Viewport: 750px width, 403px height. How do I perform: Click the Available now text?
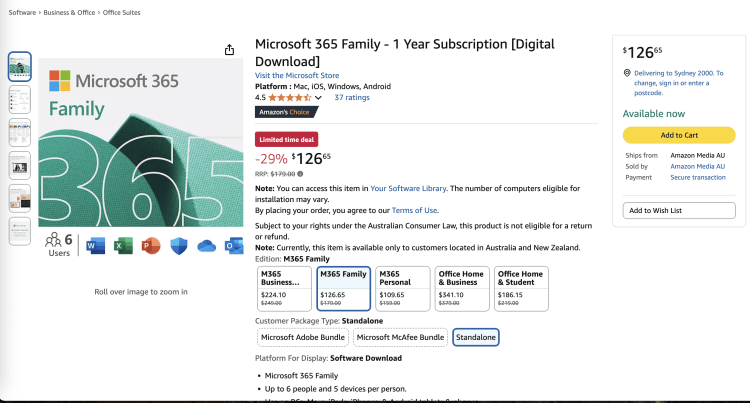tap(654, 114)
